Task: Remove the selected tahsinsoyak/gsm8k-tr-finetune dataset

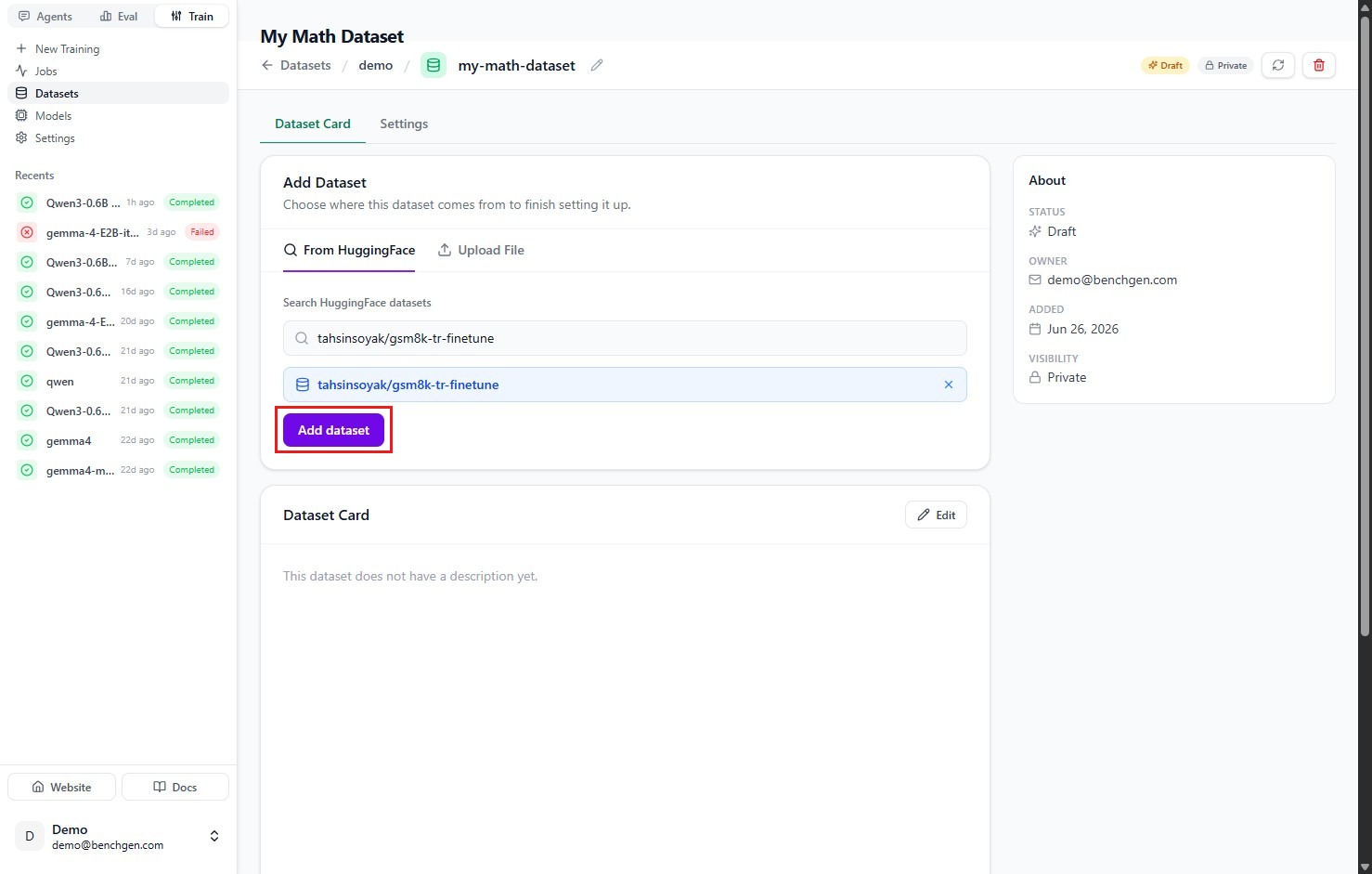Action: tap(949, 385)
